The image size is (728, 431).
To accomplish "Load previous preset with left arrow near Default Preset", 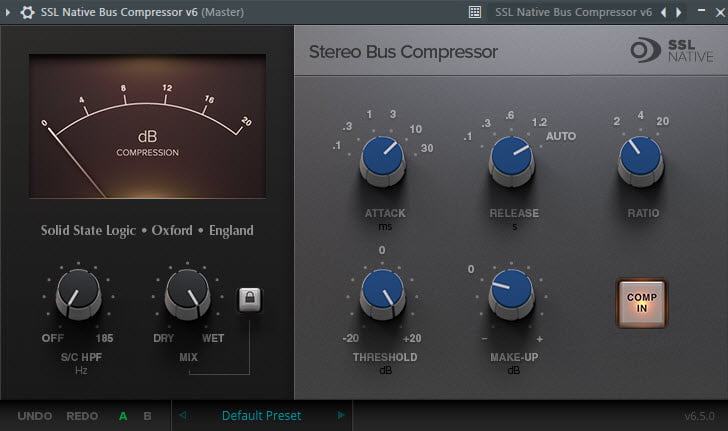I will pos(183,415).
